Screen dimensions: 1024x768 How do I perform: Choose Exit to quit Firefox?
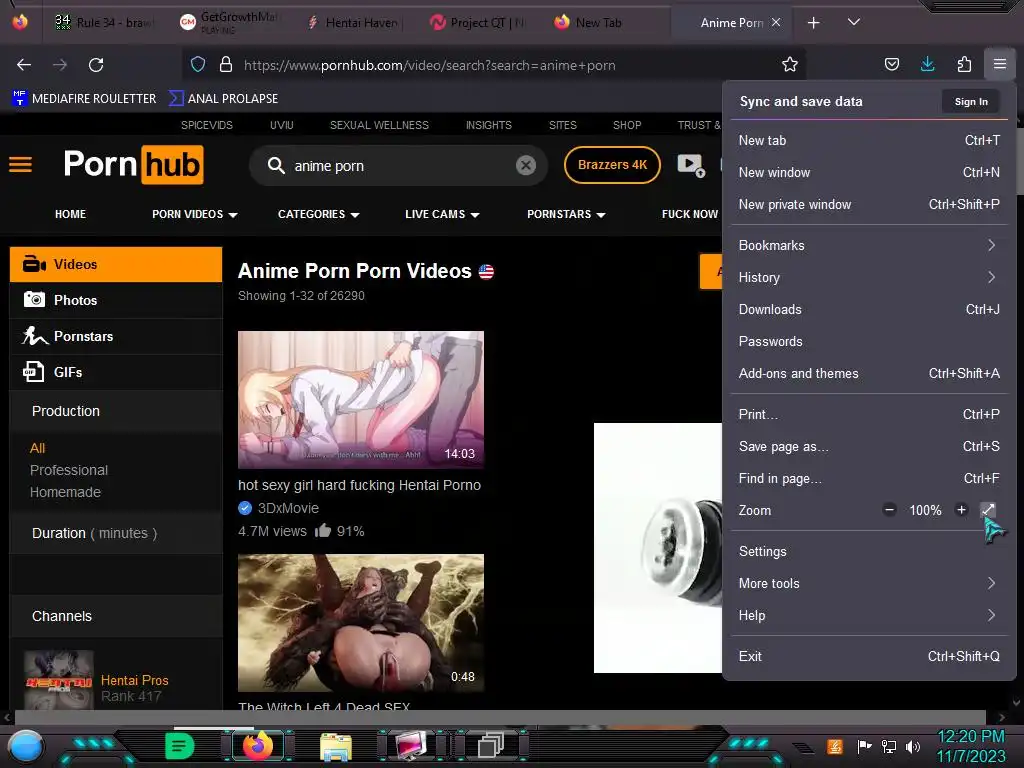point(869,656)
